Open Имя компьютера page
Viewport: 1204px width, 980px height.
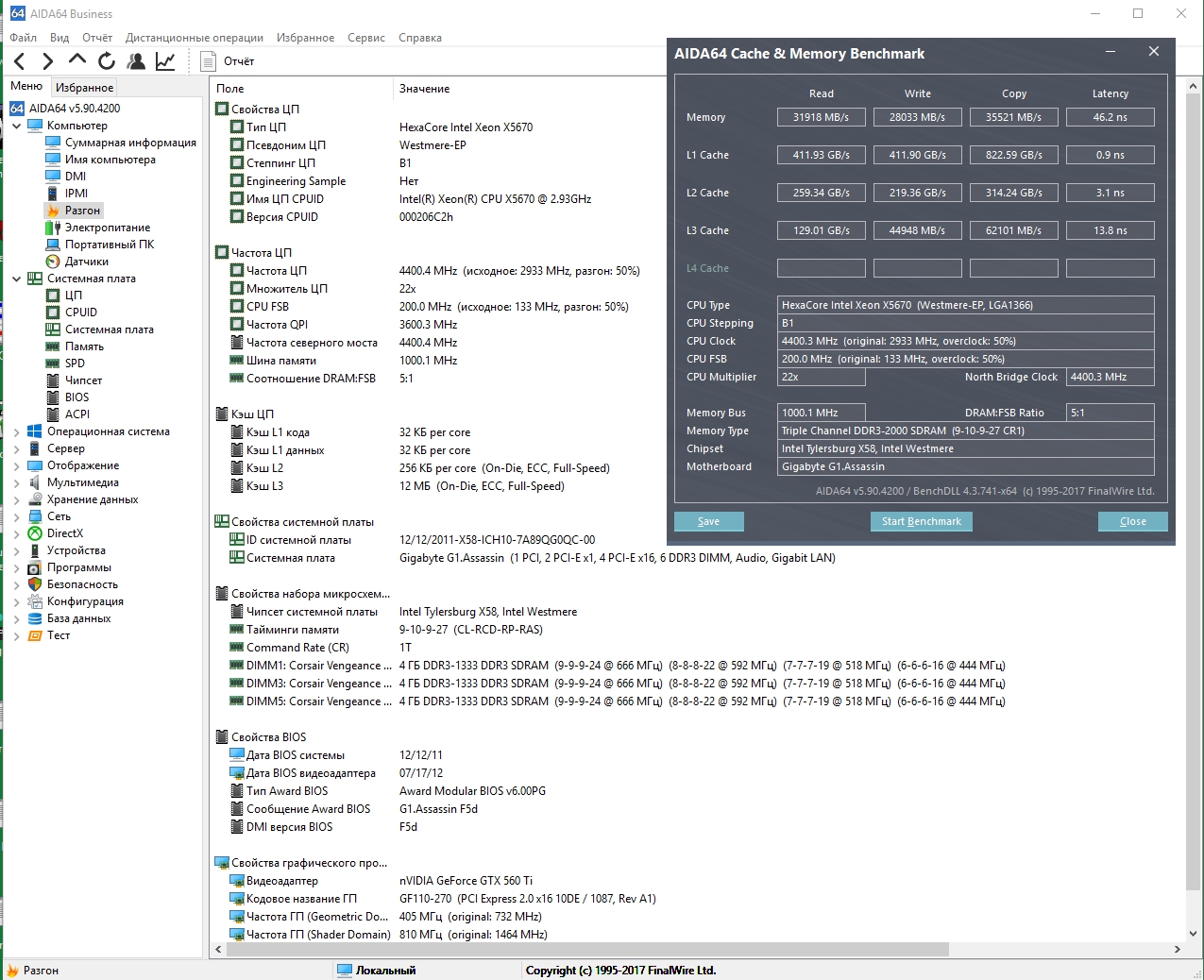point(110,160)
